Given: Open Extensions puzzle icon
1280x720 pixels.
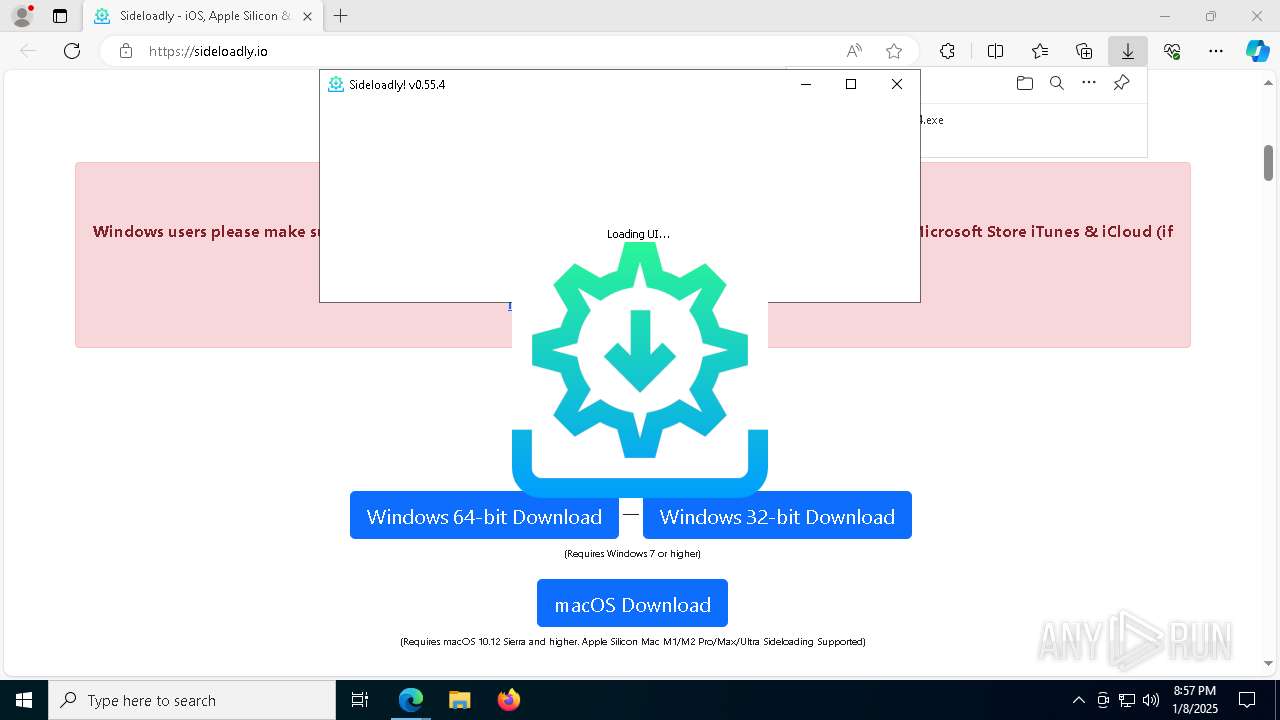Looking at the screenshot, I should coord(947,51).
